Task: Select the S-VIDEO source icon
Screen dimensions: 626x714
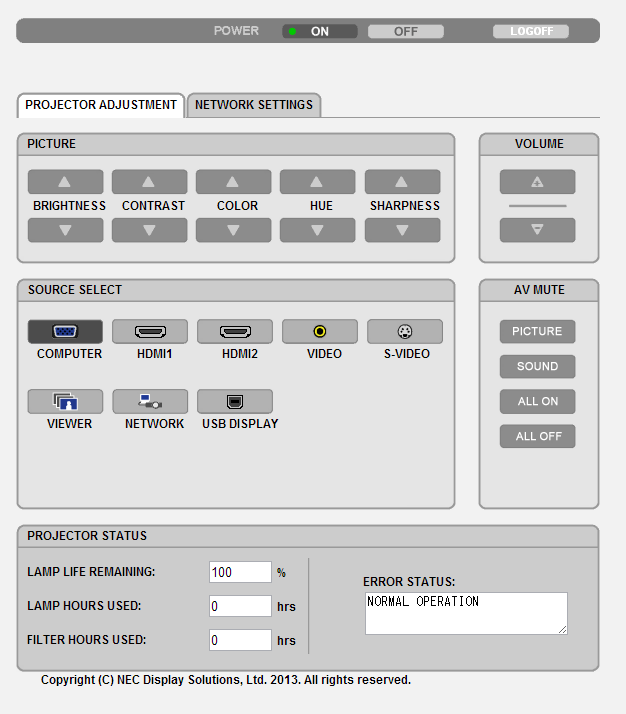Action: coord(405,331)
